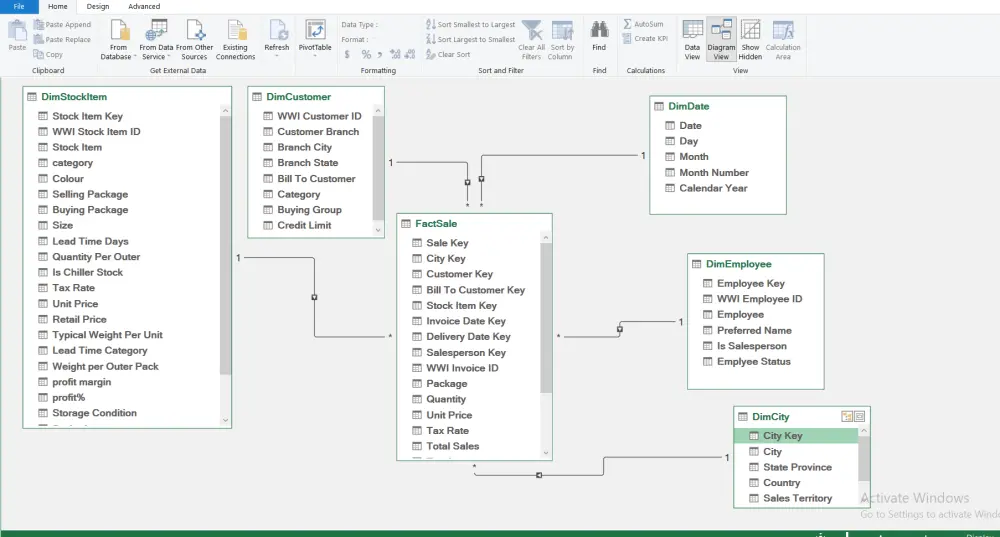Open From Database dropdown arrow
Viewport: 1000px width, 537px height.
[135, 57]
